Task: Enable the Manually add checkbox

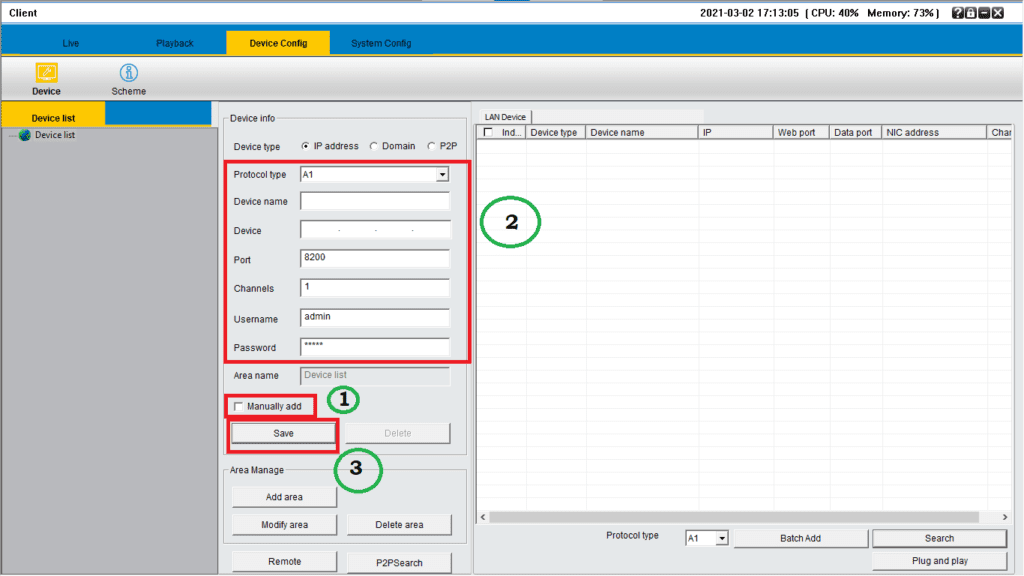Action: click(238, 406)
